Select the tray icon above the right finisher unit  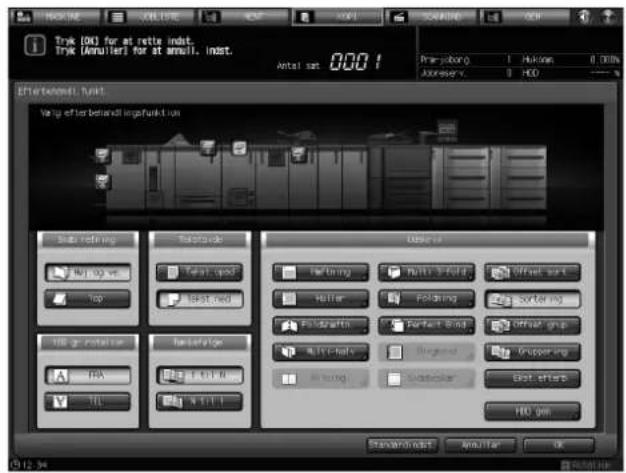click(x=299, y=153)
